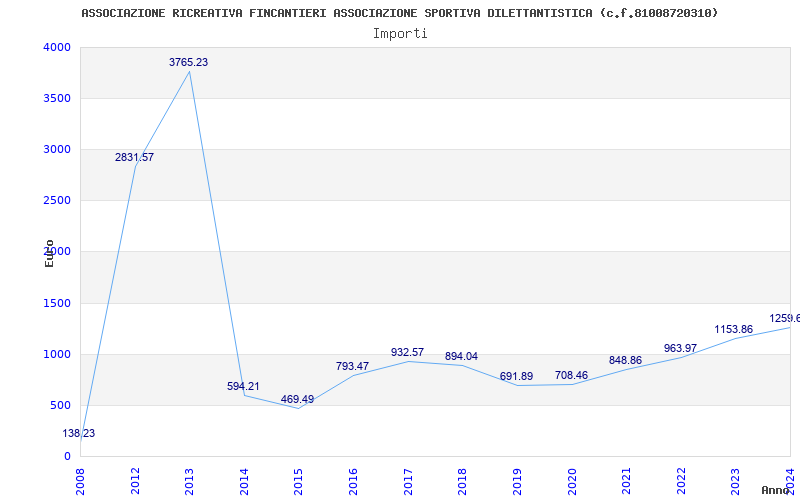Select the 848.86 value label
The height and width of the screenshot is (500, 800).
pos(626,360)
